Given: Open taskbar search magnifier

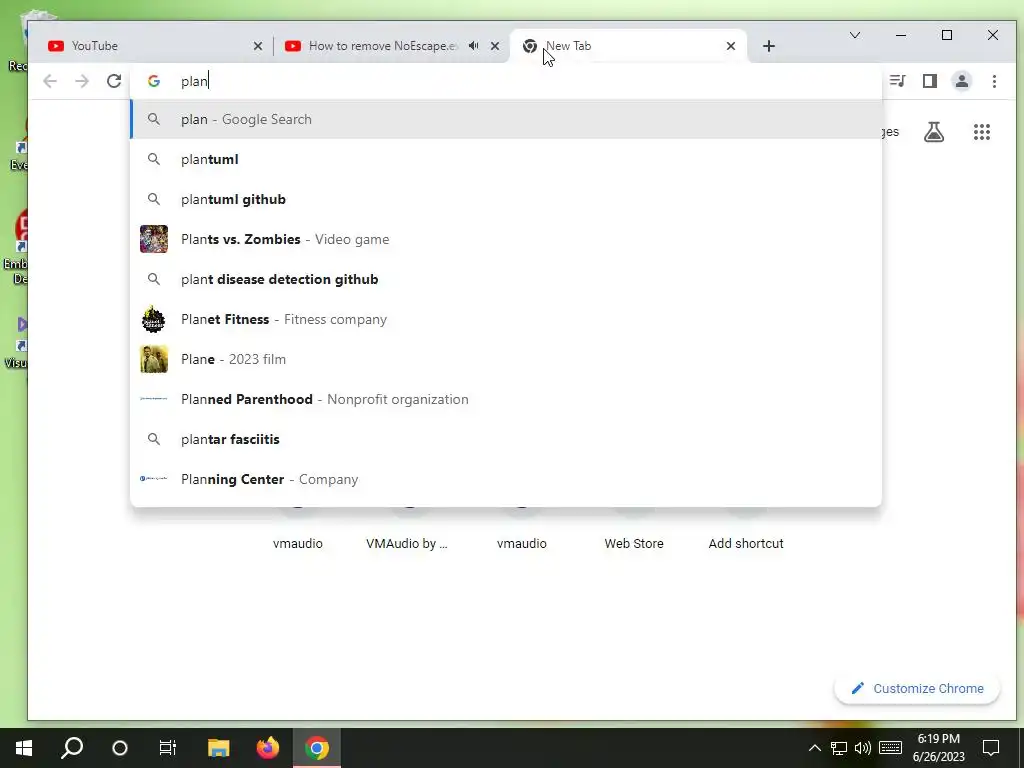Looking at the screenshot, I should (72, 748).
